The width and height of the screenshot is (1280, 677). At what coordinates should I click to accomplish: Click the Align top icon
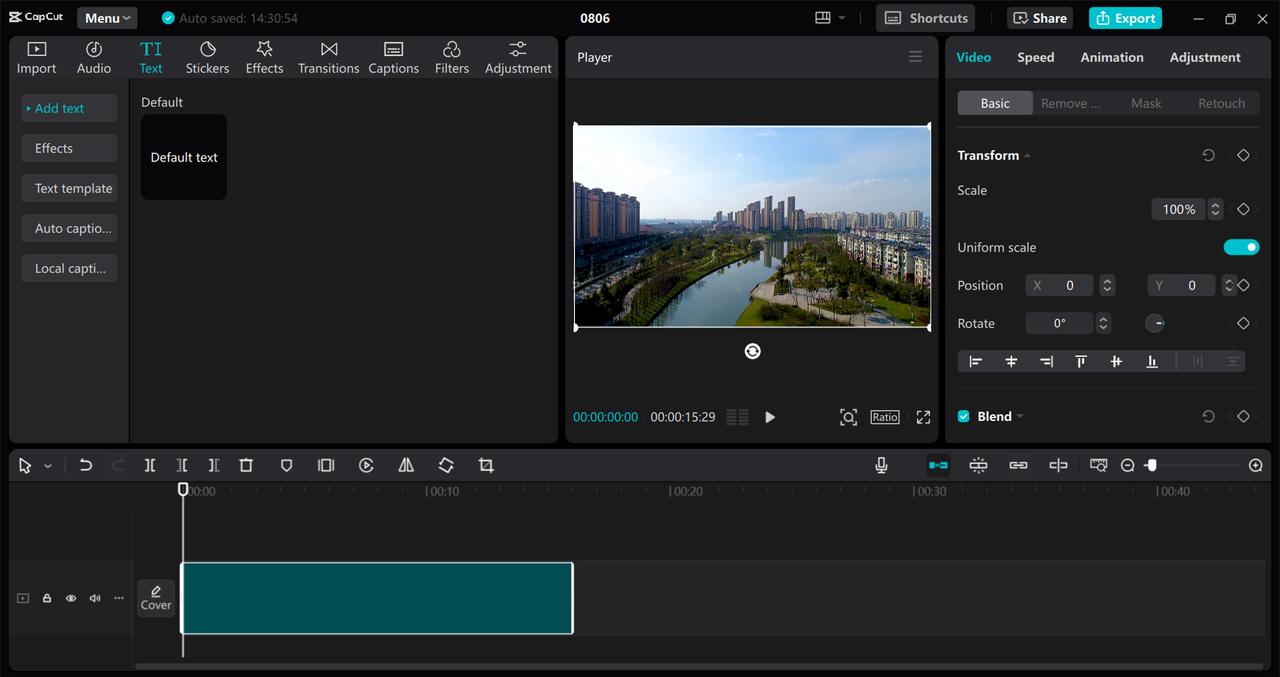(1081, 361)
